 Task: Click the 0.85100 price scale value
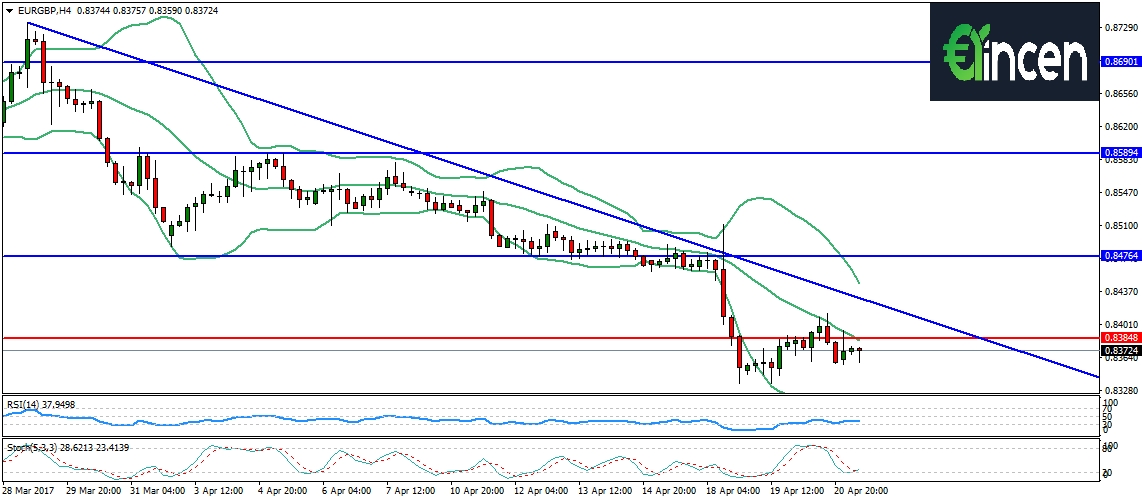(1120, 225)
